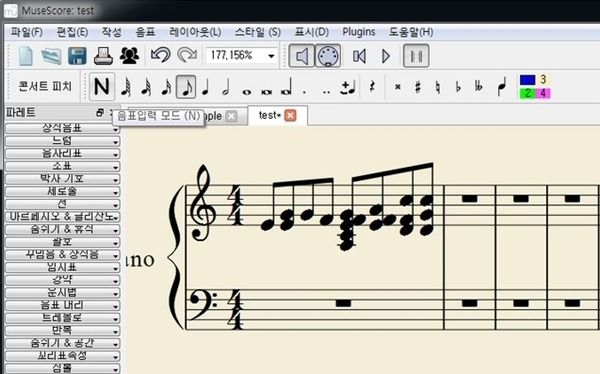Select the 32nd note duration
The width and height of the screenshot is (600, 374).
tap(146, 87)
